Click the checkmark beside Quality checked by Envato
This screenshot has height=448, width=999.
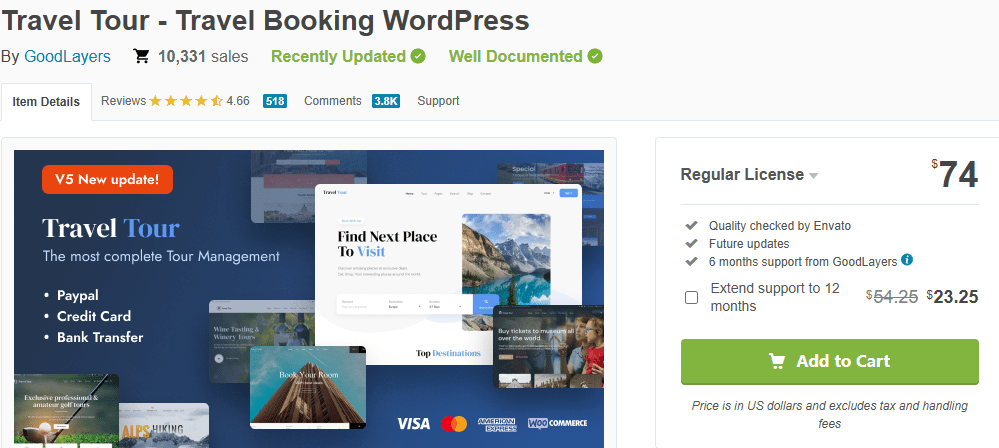[691, 226]
